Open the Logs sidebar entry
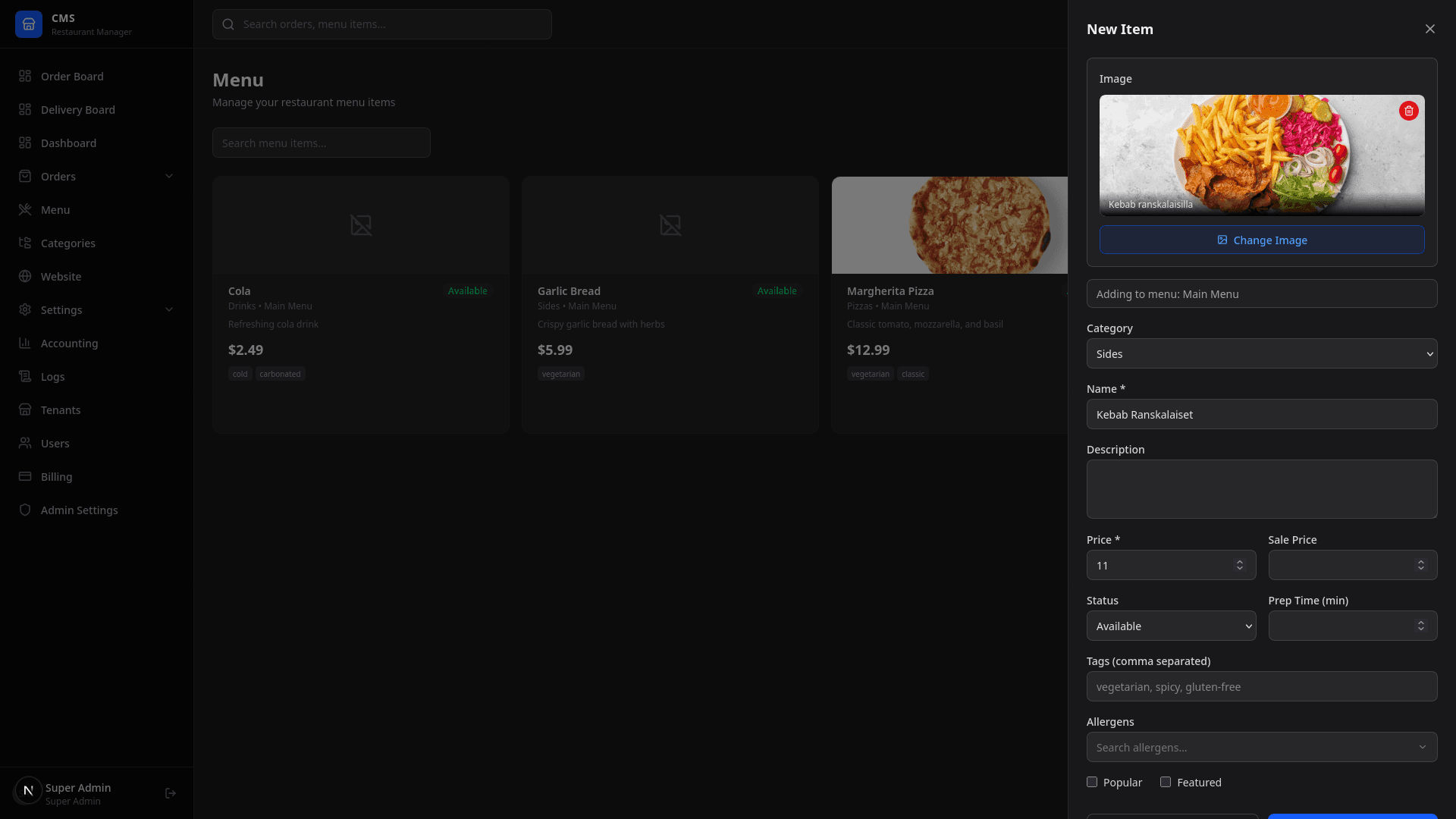The width and height of the screenshot is (1456, 819). 96,377
